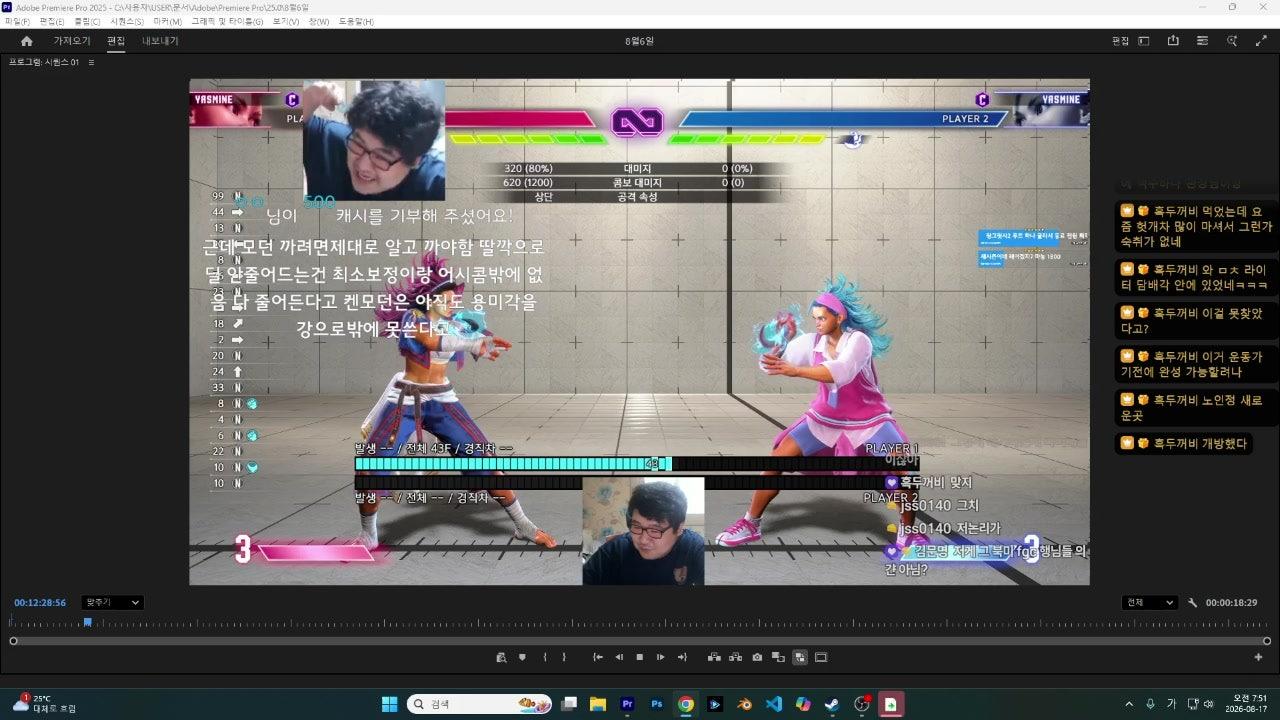This screenshot has height=720, width=1280.
Task: Open the weather widget 25°C
Action: 44,703
